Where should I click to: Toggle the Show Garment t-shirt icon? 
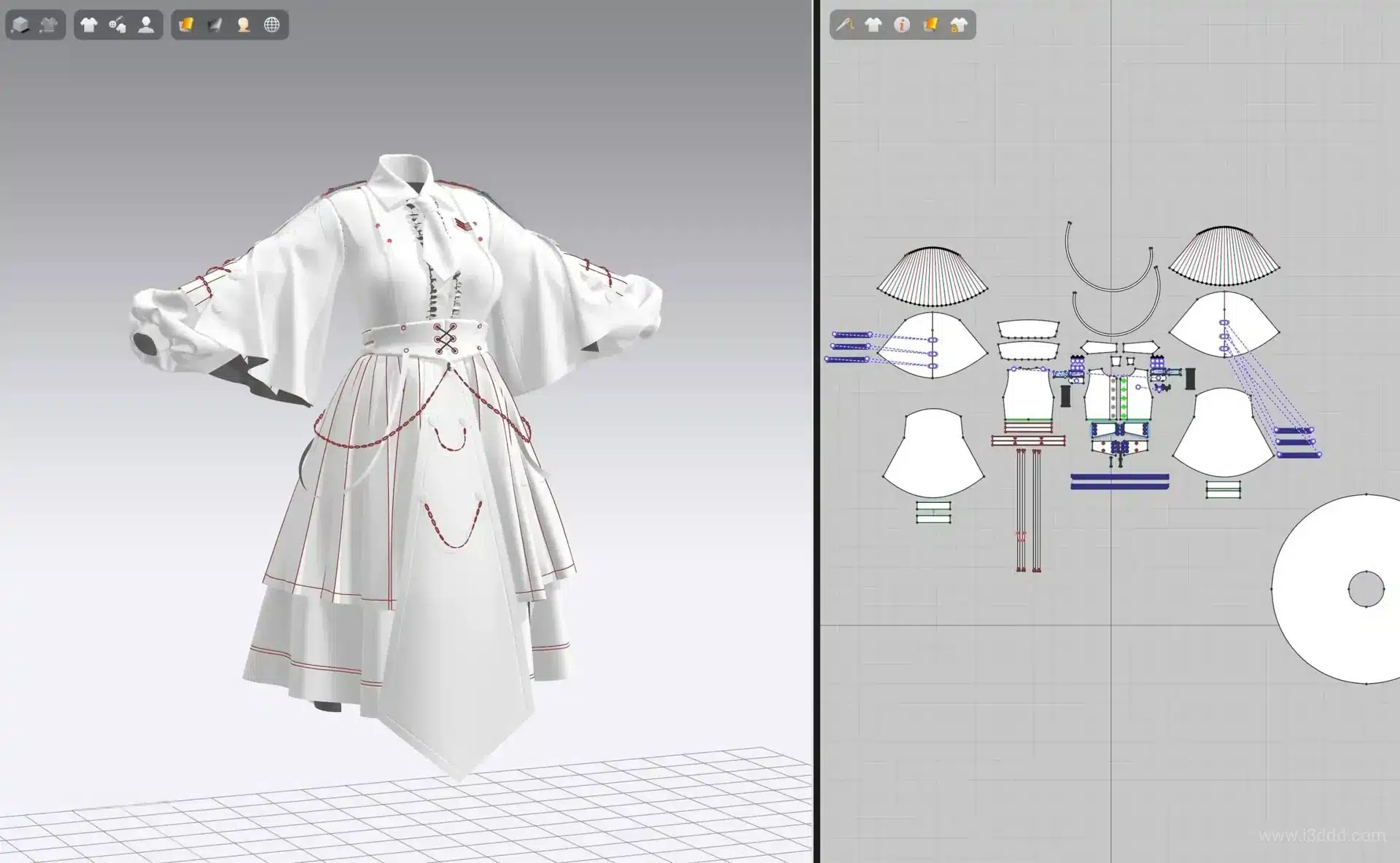89,26
